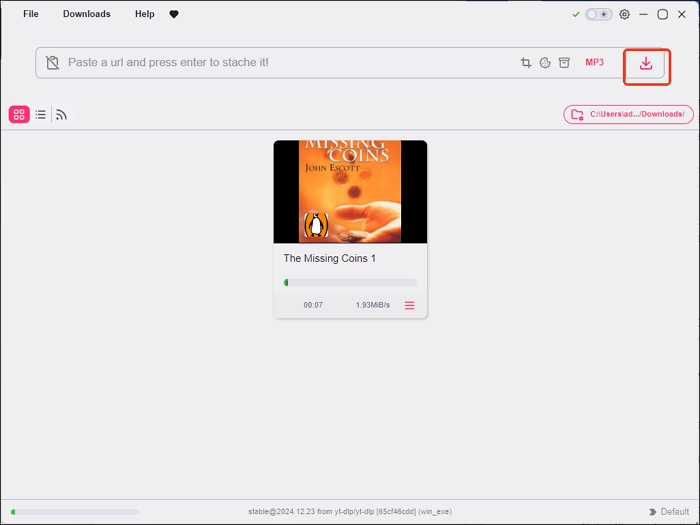Open the Downloads menu
The width and height of the screenshot is (700, 525).
87,15
